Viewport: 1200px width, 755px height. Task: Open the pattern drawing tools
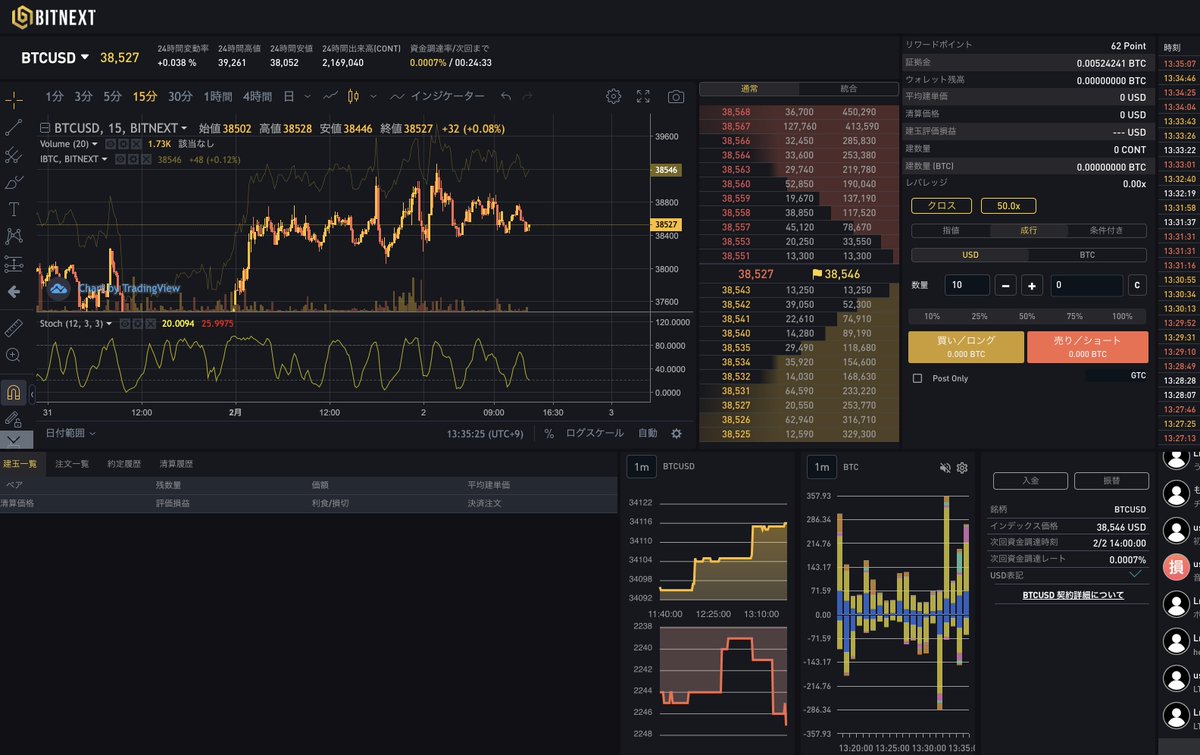point(14,236)
